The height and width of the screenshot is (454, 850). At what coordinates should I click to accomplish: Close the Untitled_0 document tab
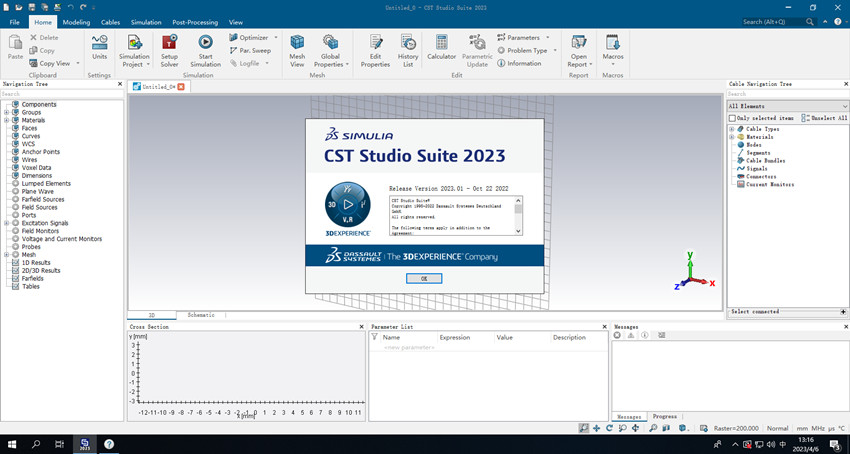click(x=181, y=87)
